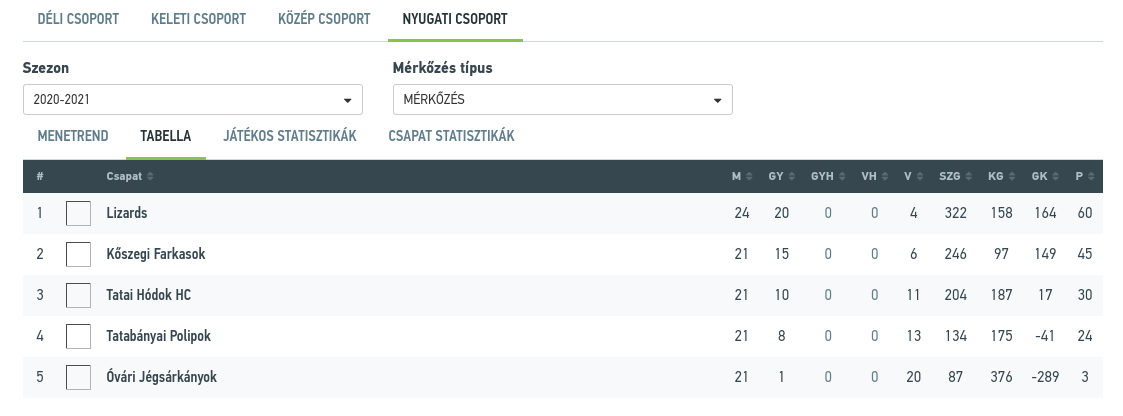Select the Közép Csoport tab
1123x416 pixels.
click(x=324, y=19)
